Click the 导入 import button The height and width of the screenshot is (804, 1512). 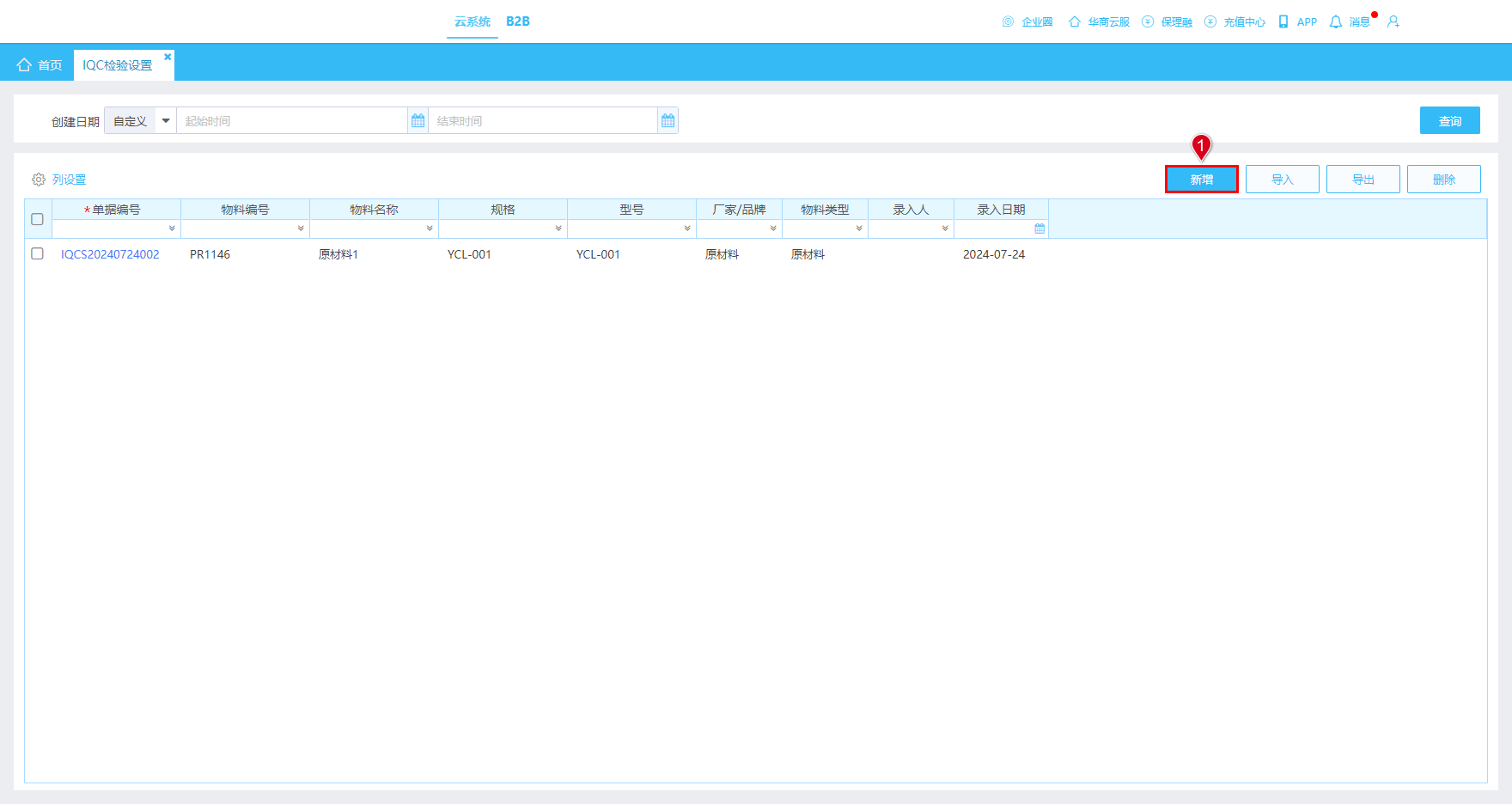pos(1283,179)
